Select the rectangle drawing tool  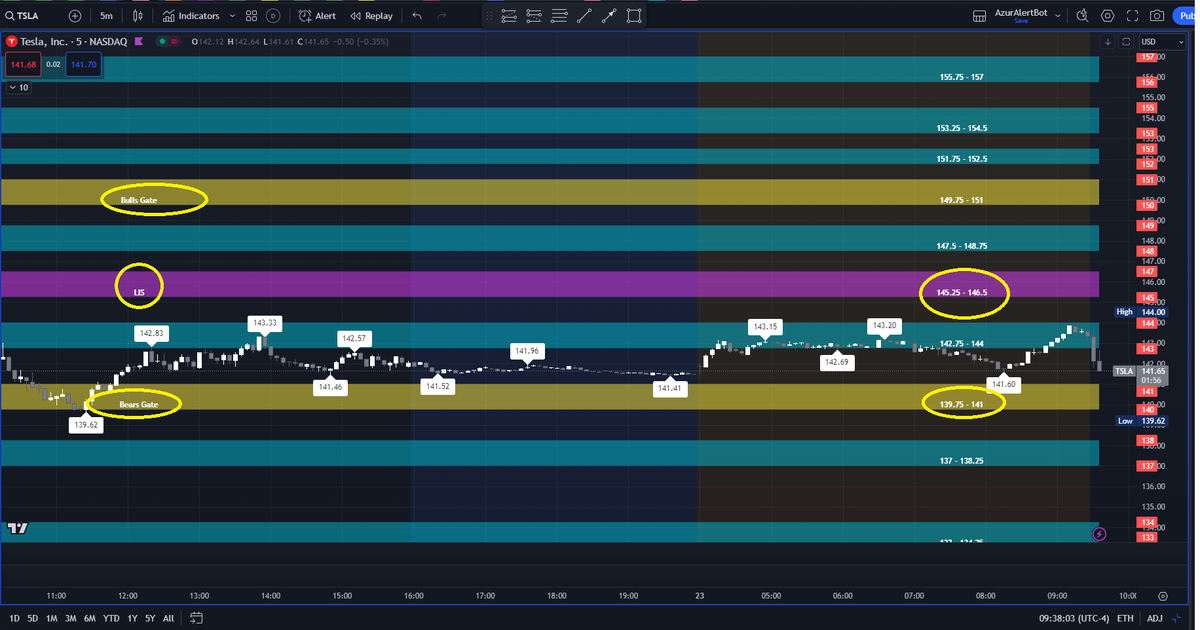coord(634,16)
